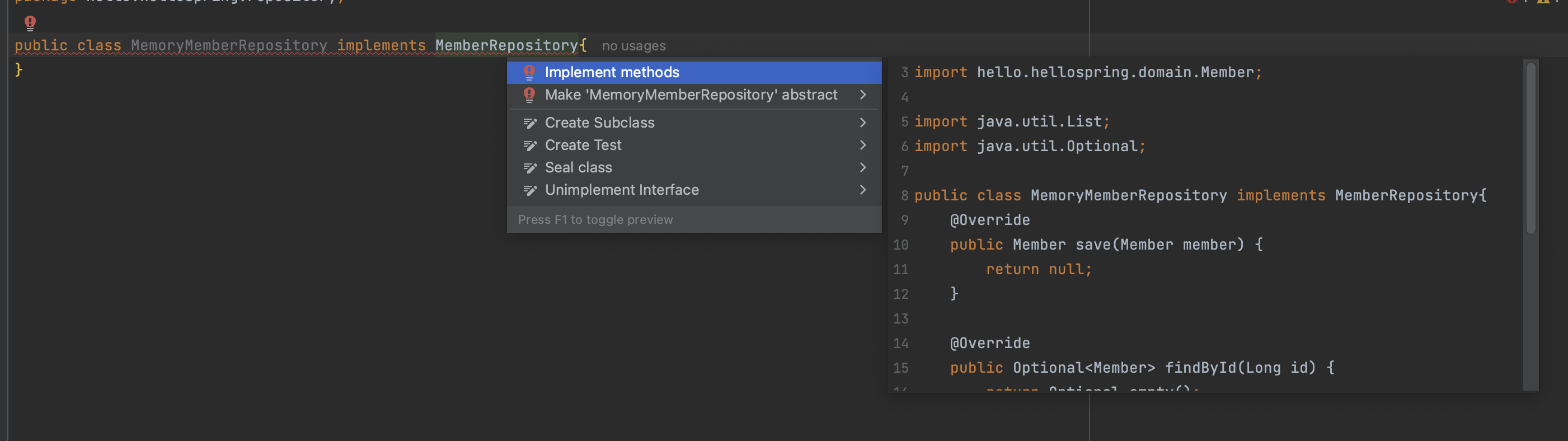Click the red error bulb in the gutter
The image size is (1568, 441).
coord(30,23)
